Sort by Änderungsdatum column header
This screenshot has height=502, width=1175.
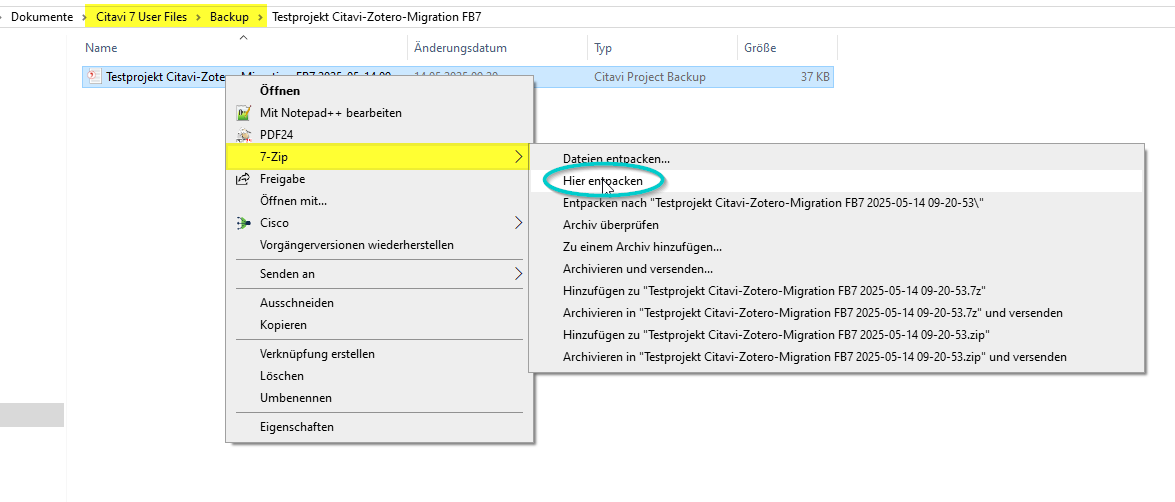point(461,48)
